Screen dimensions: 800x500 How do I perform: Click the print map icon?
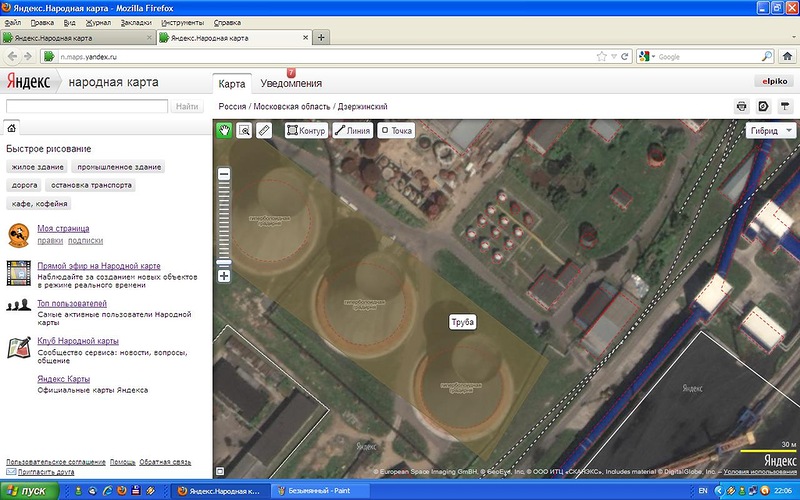(x=742, y=106)
